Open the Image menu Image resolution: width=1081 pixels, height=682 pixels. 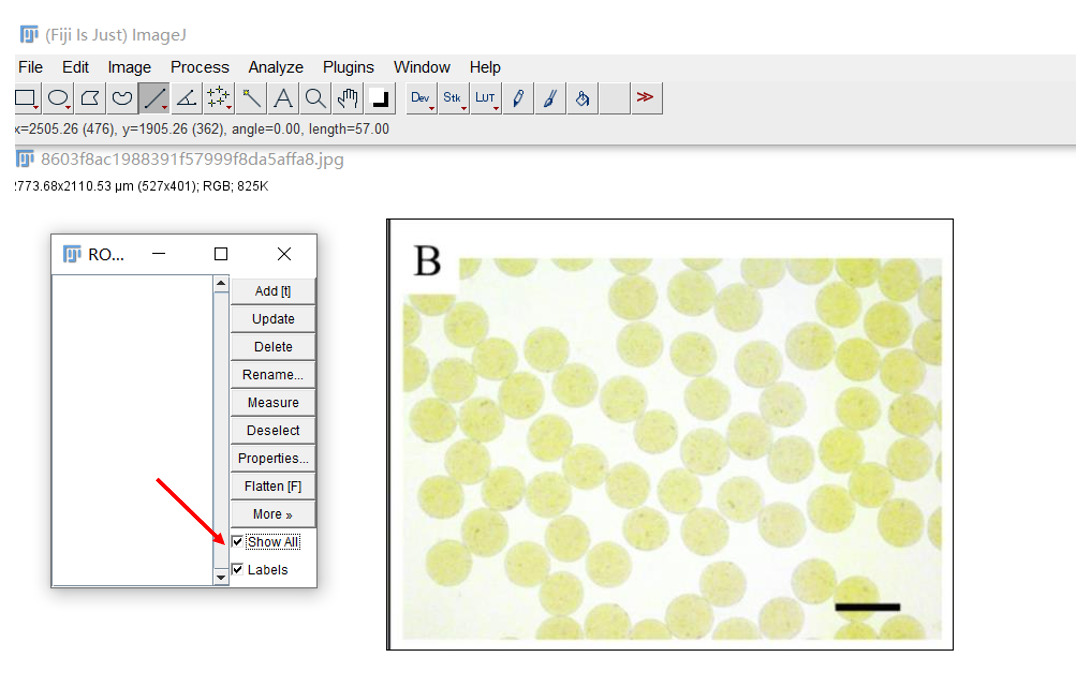129,67
